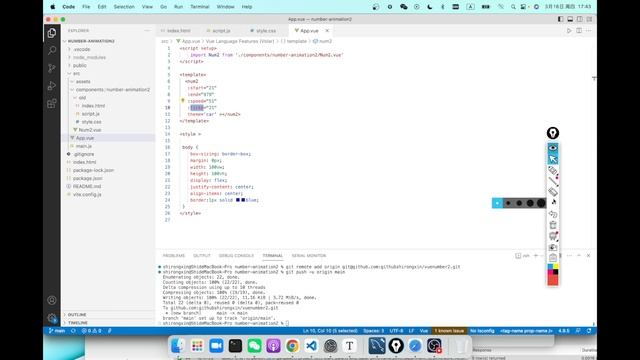The height and width of the screenshot is (360, 640).
Task: Select the line pen tool in drawing toolbar
Action: click(553, 181)
